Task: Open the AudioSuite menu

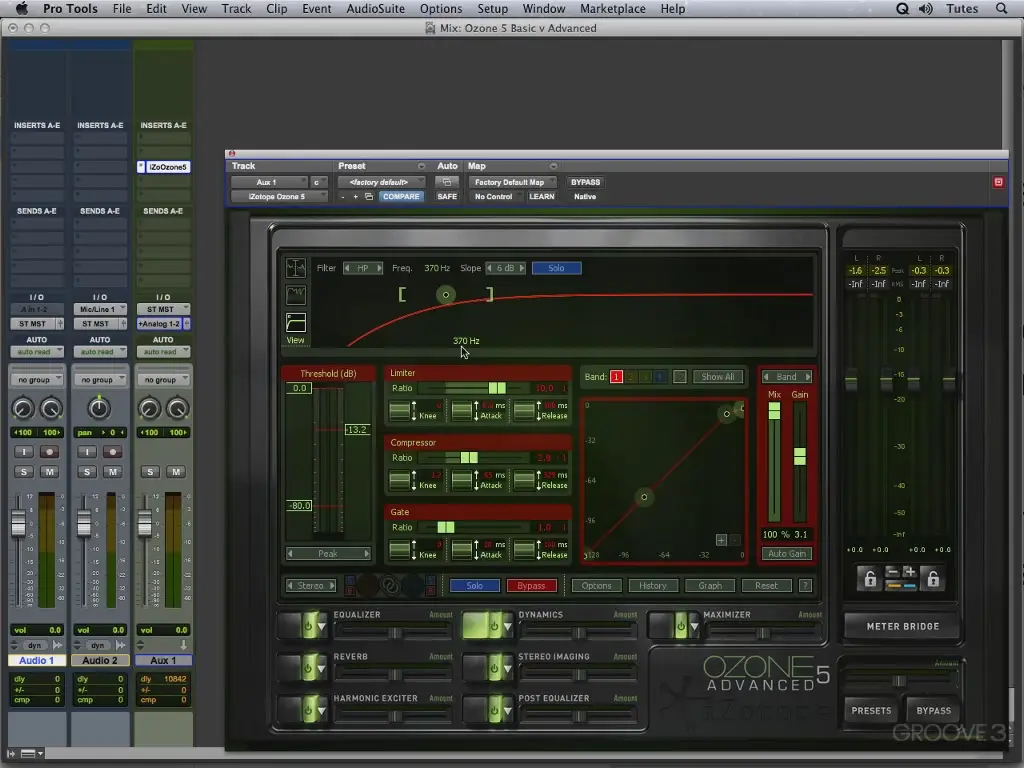Action: 376,8
